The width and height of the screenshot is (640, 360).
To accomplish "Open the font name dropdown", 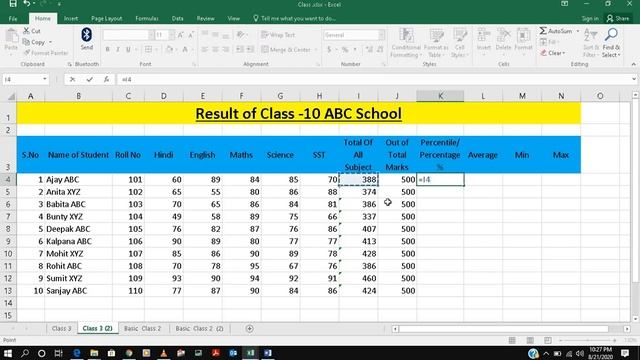I will [x=151, y=35].
